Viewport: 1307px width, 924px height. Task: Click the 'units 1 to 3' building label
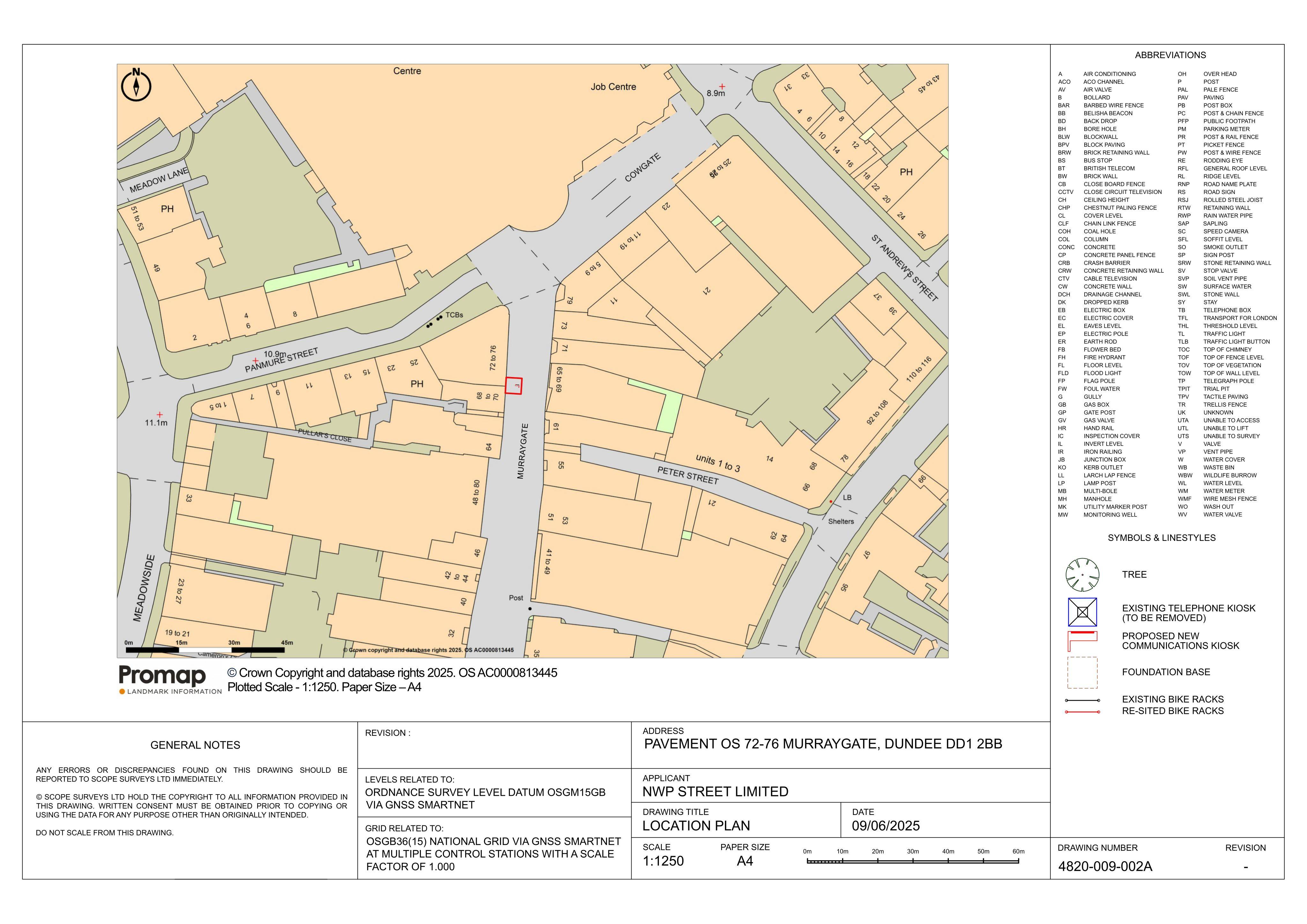pos(718,463)
